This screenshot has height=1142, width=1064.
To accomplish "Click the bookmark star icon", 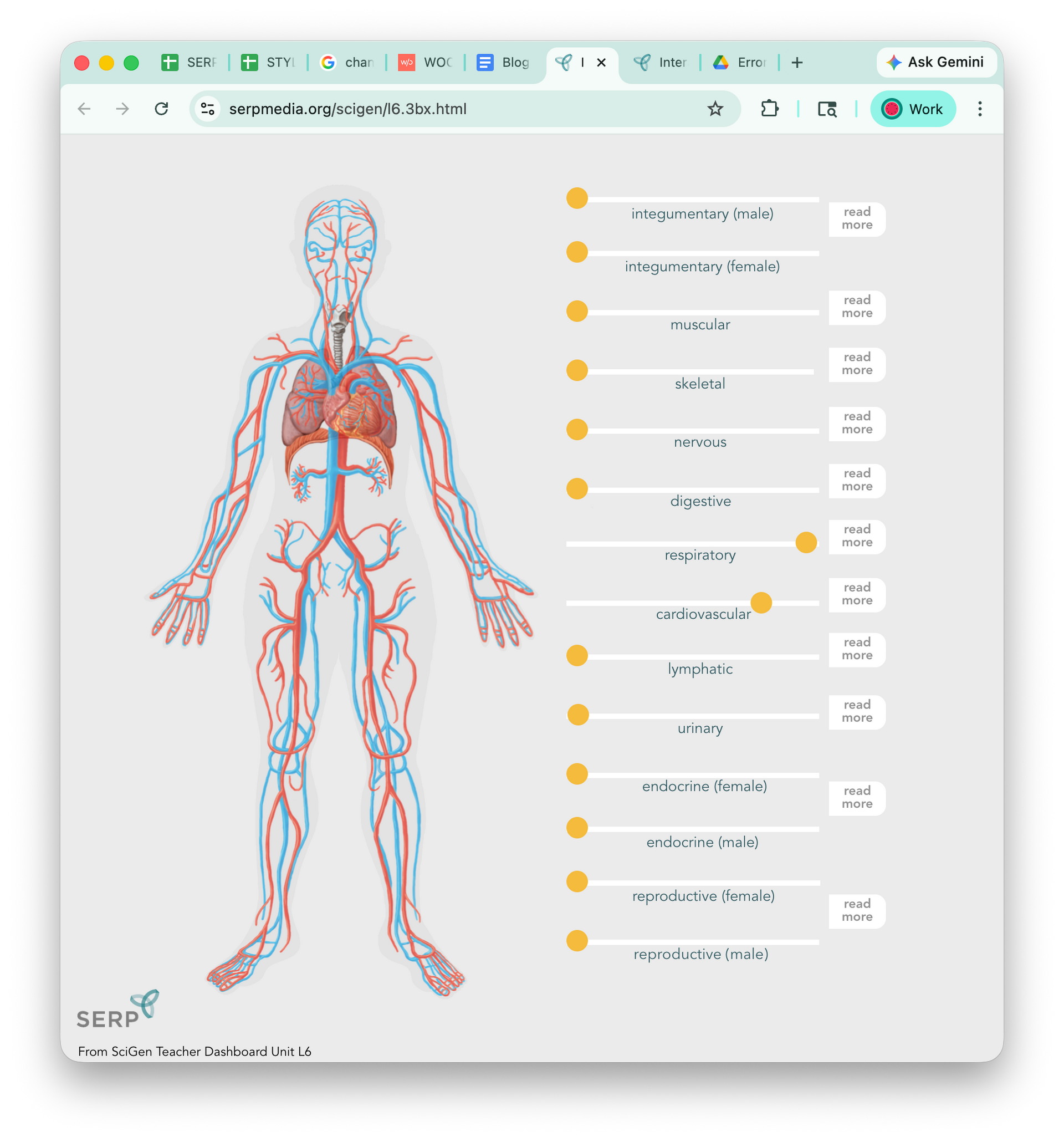I will [715, 109].
